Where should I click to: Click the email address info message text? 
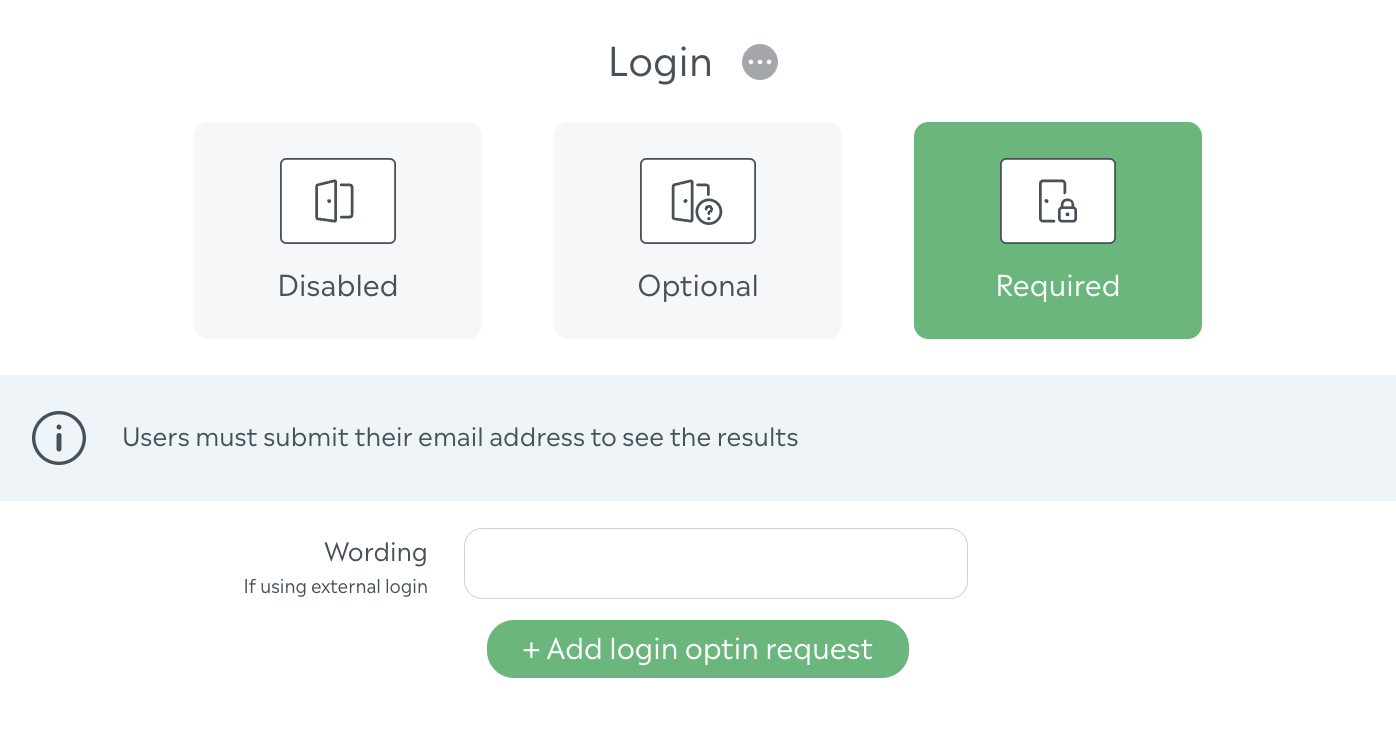(x=460, y=438)
